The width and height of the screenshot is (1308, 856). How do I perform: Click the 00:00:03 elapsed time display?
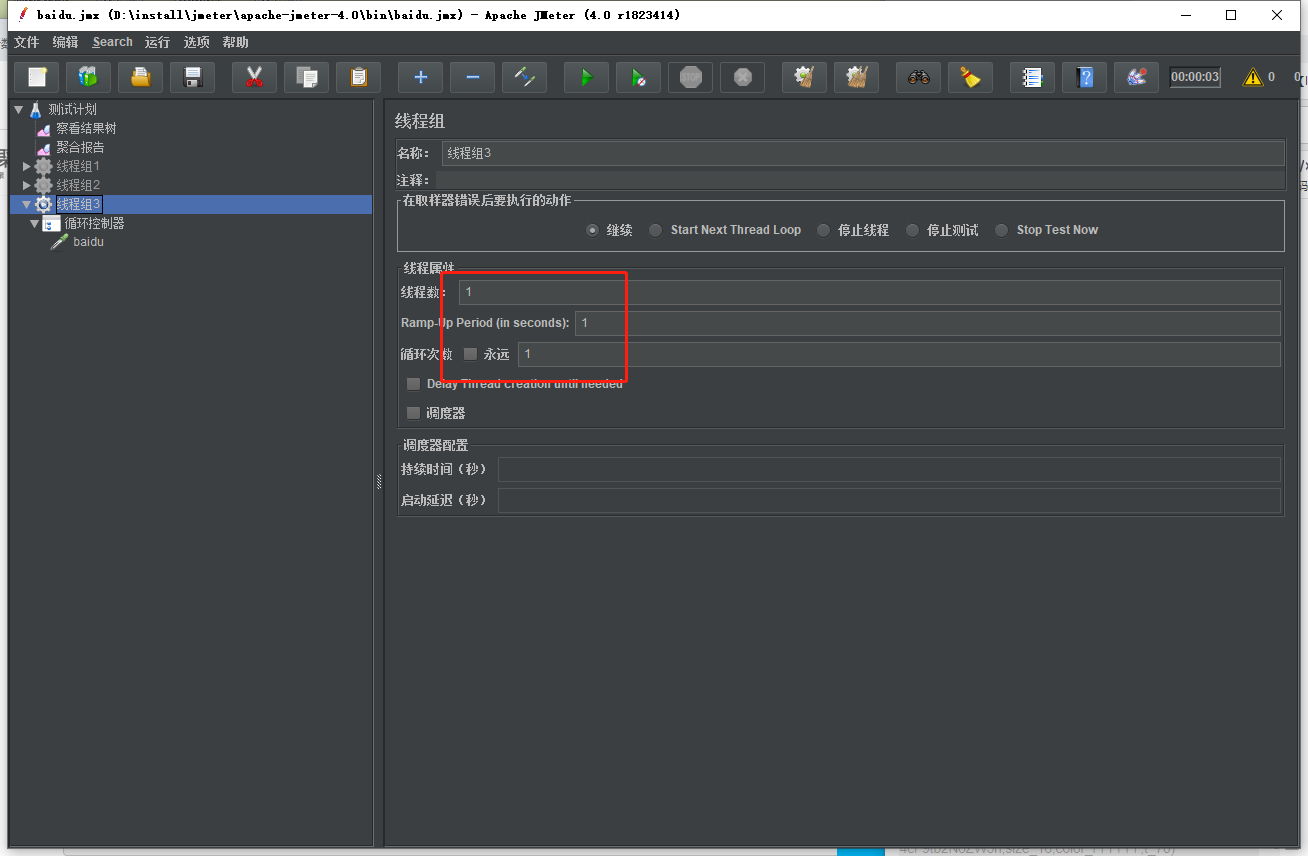point(1195,77)
